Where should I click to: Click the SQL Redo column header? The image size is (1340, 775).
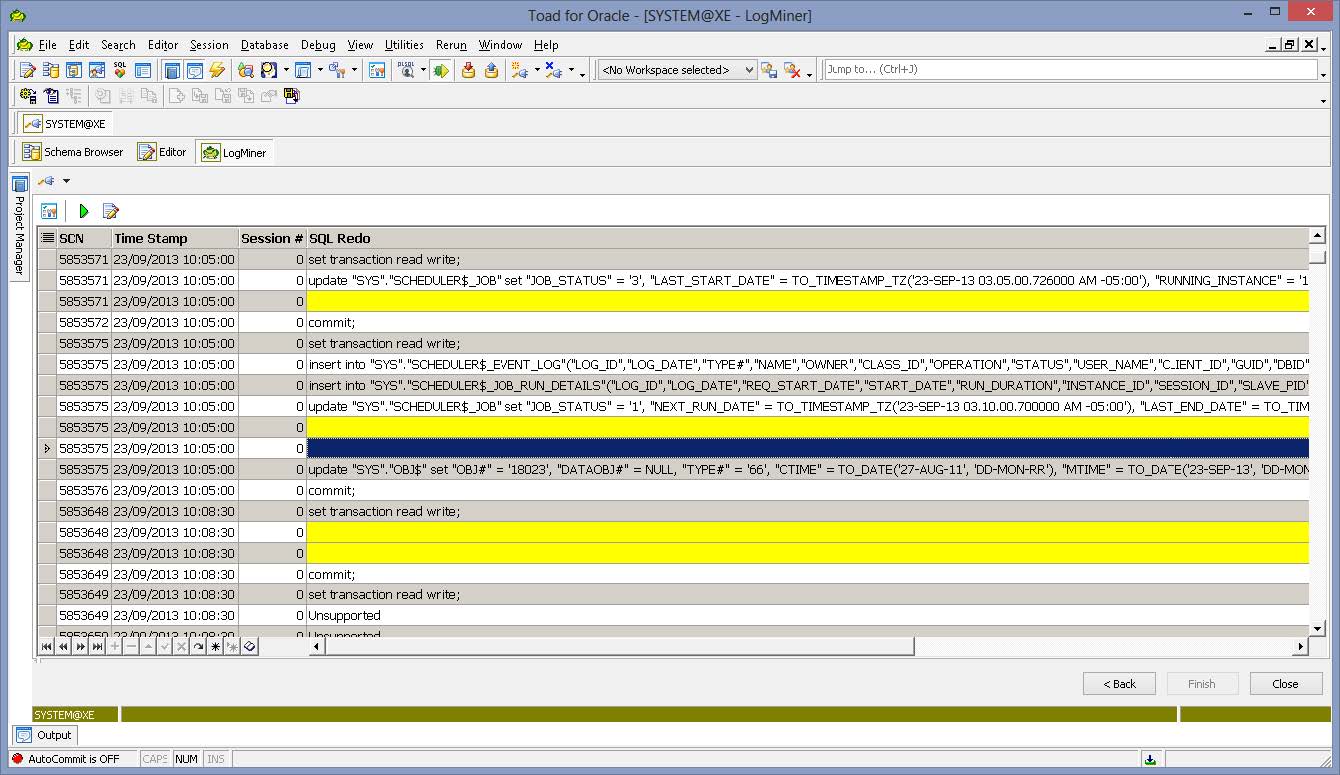coord(806,238)
